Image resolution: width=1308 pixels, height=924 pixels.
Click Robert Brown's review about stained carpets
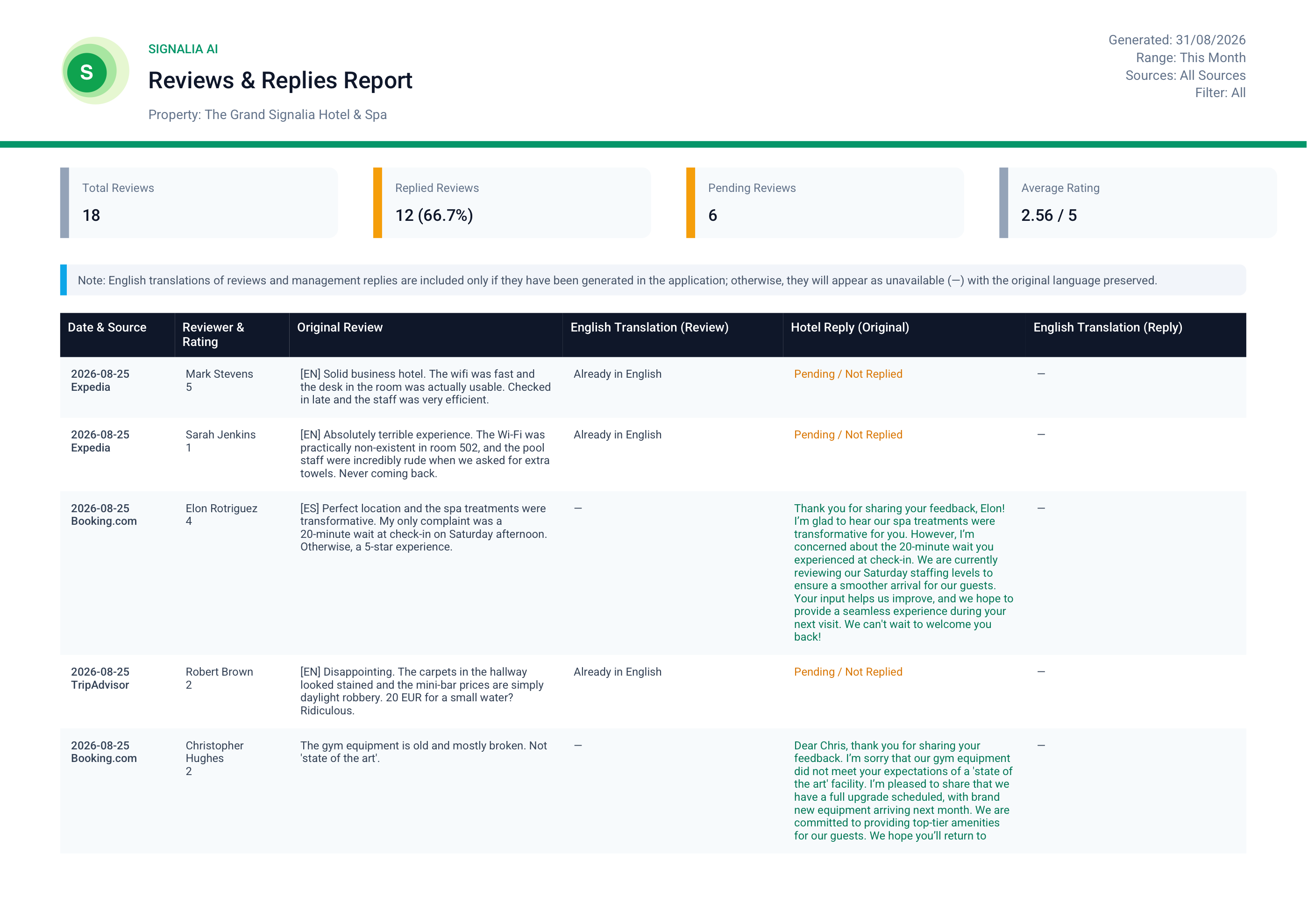pyautogui.click(x=422, y=691)
